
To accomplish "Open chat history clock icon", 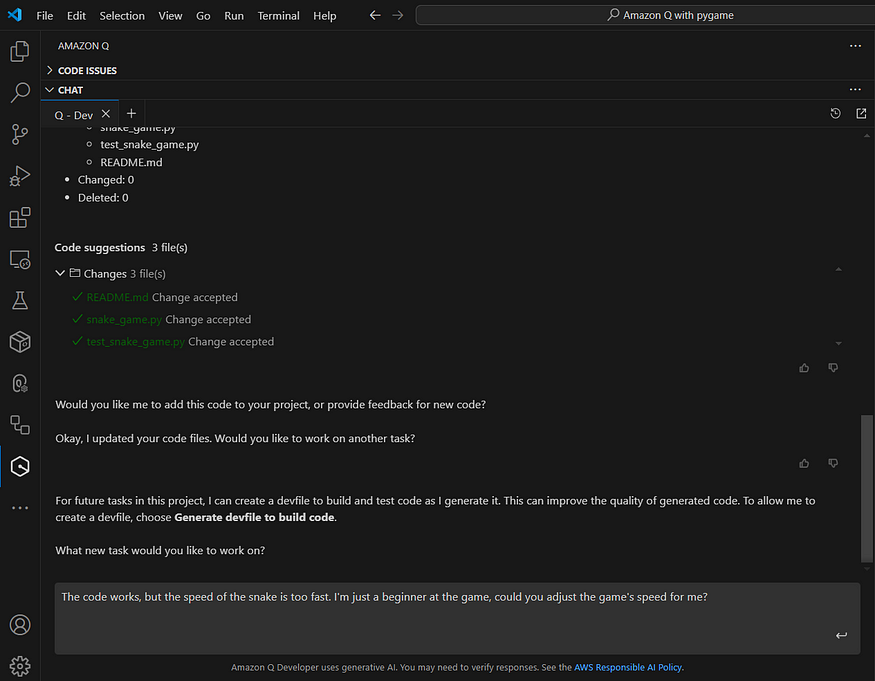I will coord(835,113).
